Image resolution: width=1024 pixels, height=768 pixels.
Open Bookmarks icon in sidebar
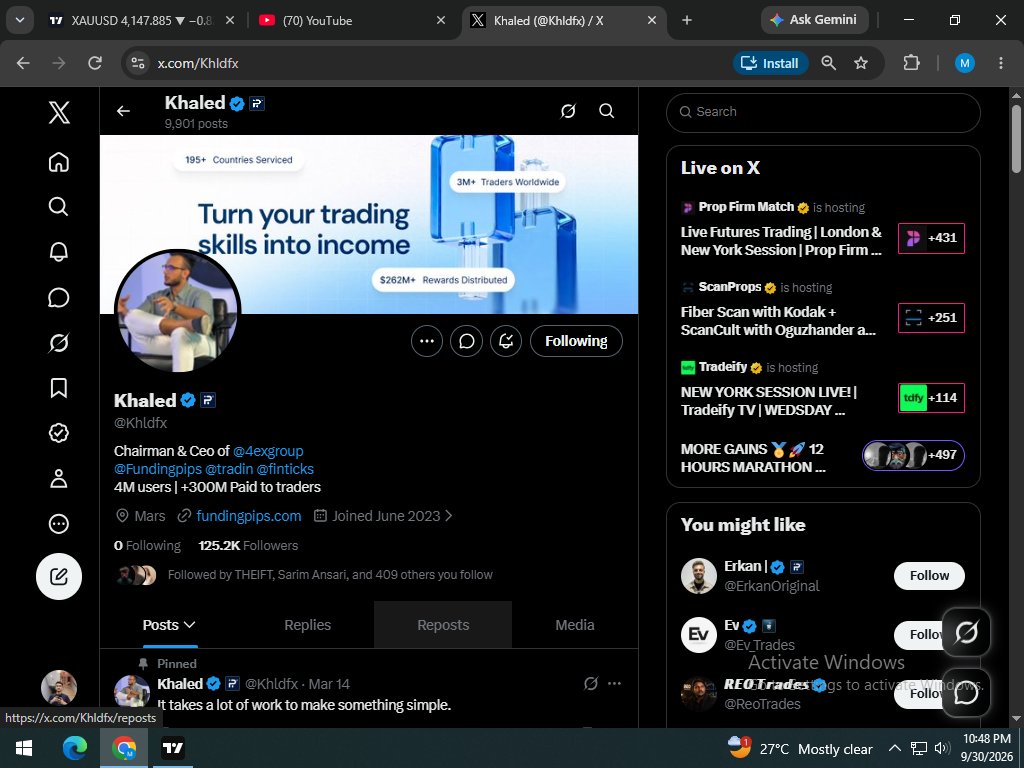[x=59, y=388]
